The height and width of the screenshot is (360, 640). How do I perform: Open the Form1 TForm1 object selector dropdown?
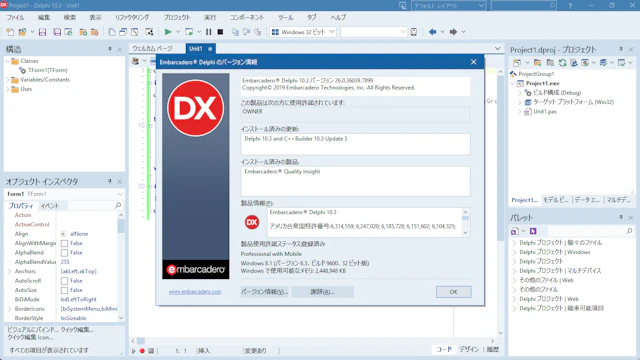[x=120, y=194]
